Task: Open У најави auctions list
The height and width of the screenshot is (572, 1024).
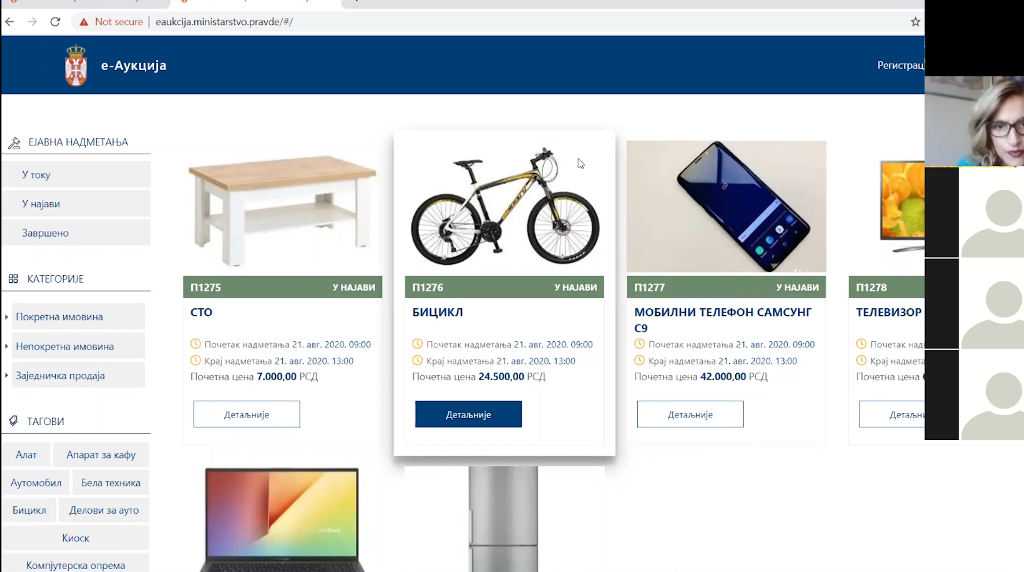Action: [x=76, y=204]
